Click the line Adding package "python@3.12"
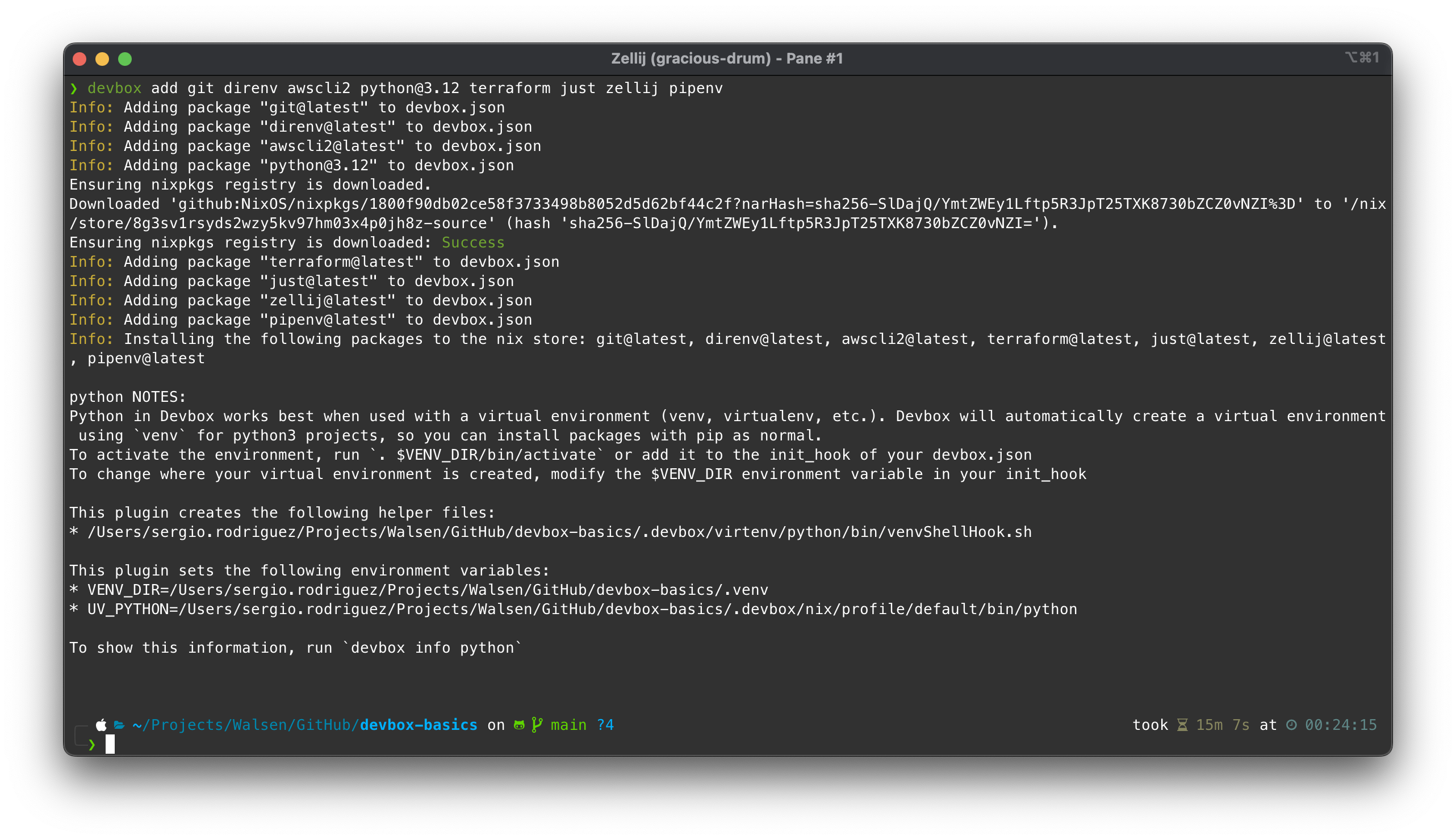The height and width of the screenshot is (840, 1456). (291, 166)
